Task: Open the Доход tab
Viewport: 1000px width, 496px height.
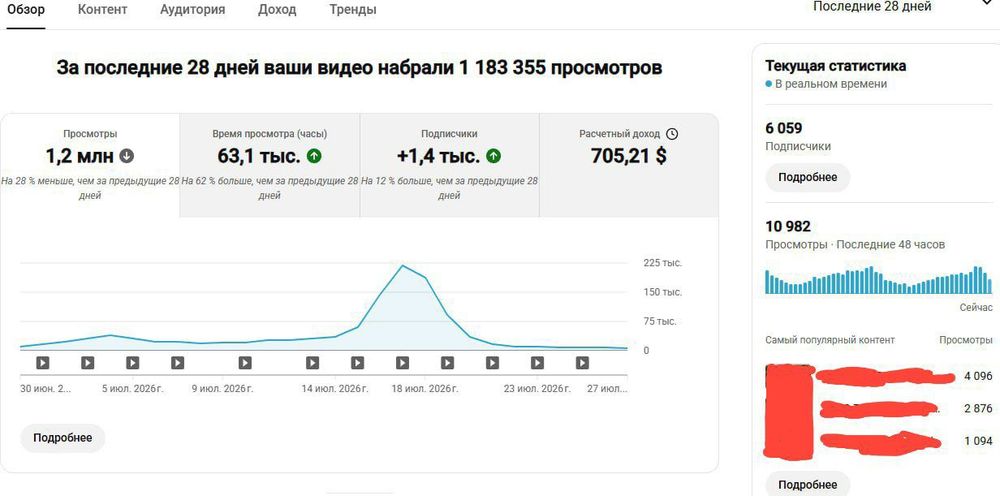Action: click(x=277, y=10)
